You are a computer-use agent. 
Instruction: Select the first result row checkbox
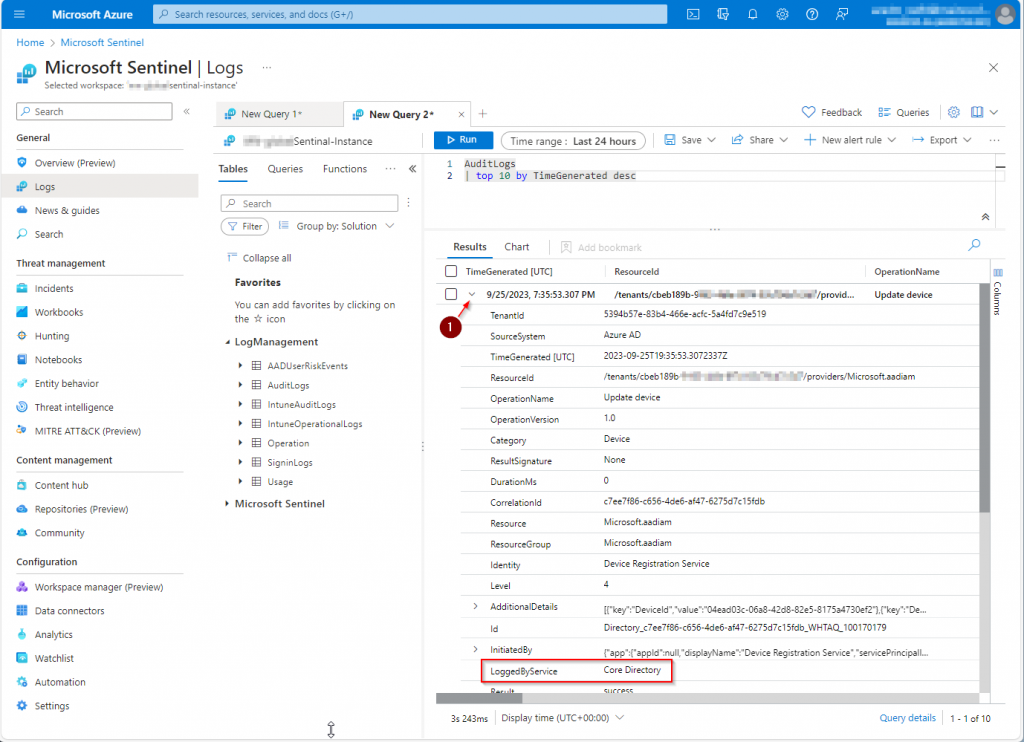pos(451,295)
